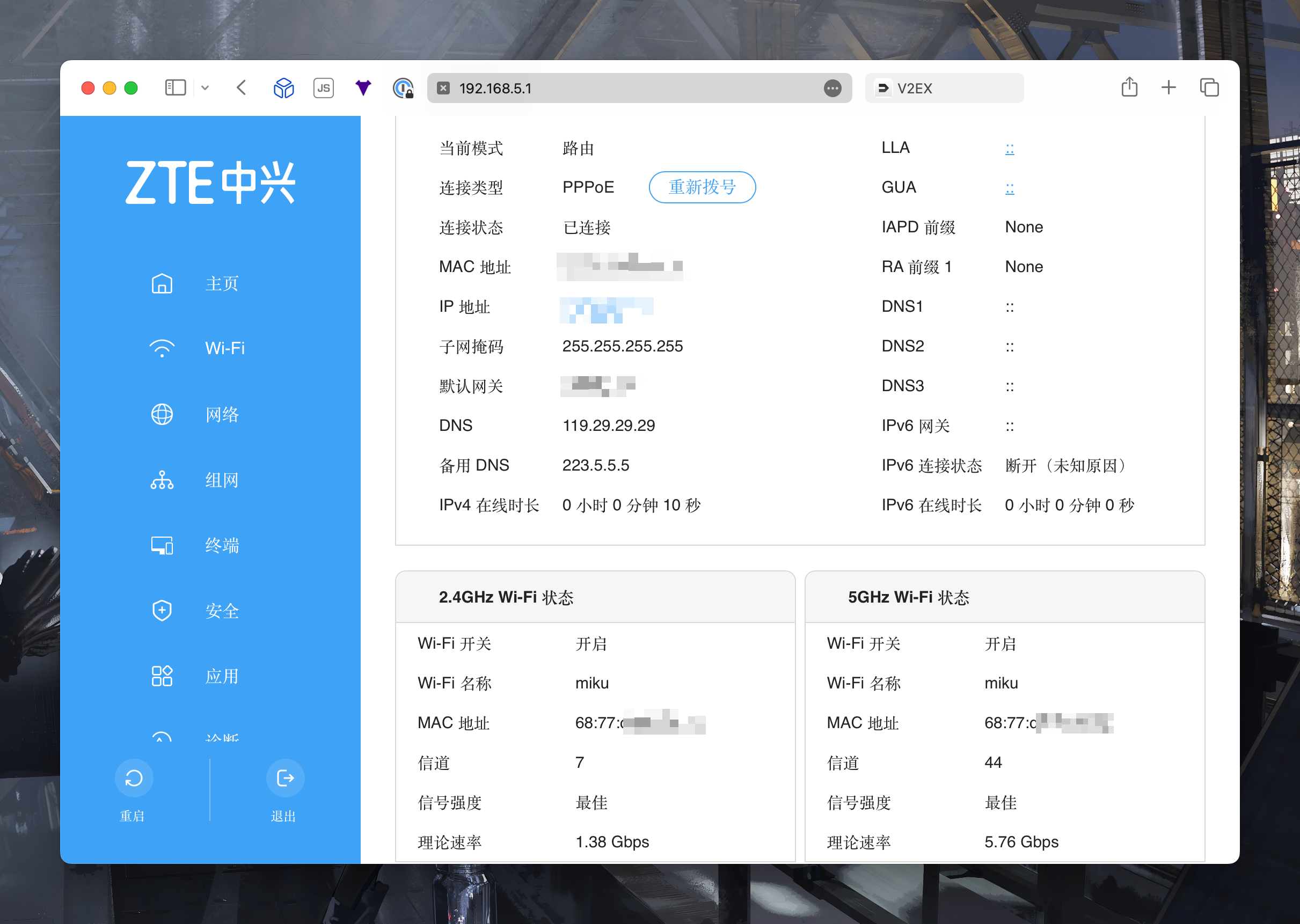Open the Safari share sheet icon

click(1129, 87)
